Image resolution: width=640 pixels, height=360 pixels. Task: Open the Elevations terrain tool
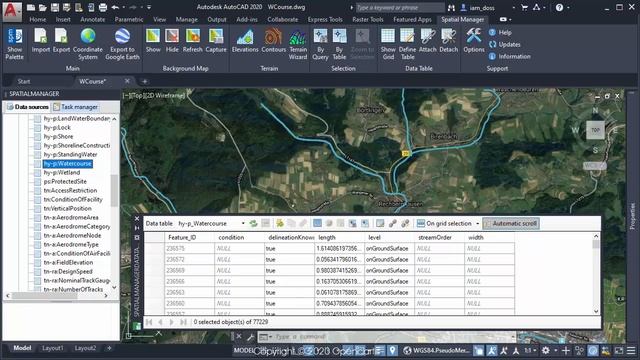pos(245,41)
